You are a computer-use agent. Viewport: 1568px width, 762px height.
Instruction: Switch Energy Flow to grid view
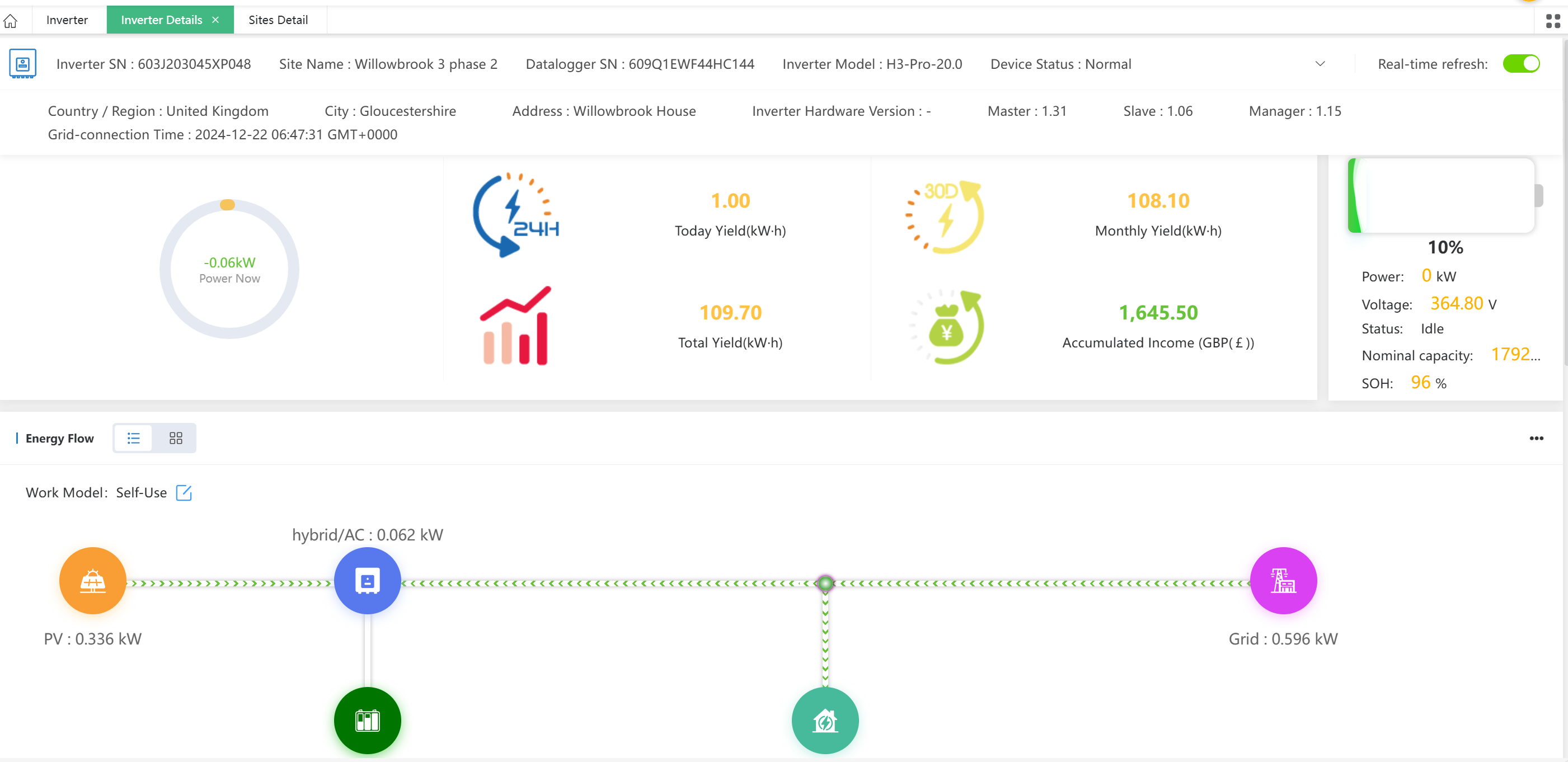tap(176, 438)
